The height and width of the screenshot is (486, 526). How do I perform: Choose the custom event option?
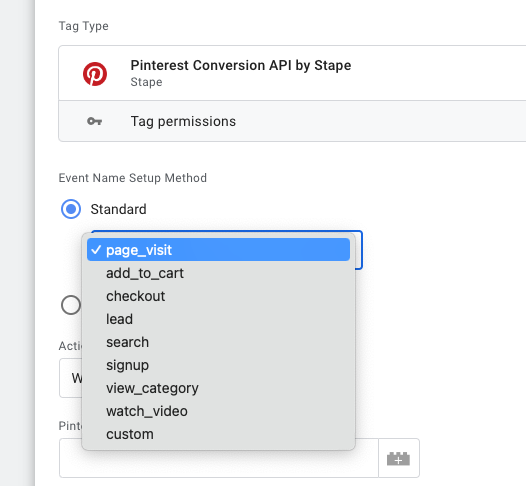click(x=218, y=434)
